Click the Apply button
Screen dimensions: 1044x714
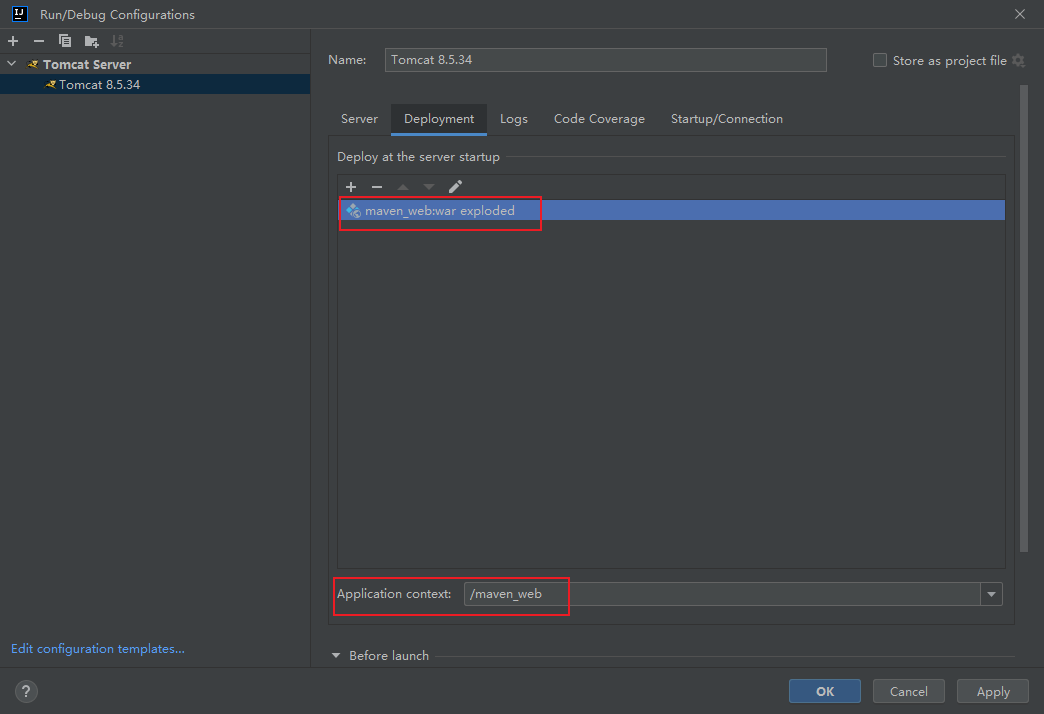pyautogui.click(x=993, y=691)
